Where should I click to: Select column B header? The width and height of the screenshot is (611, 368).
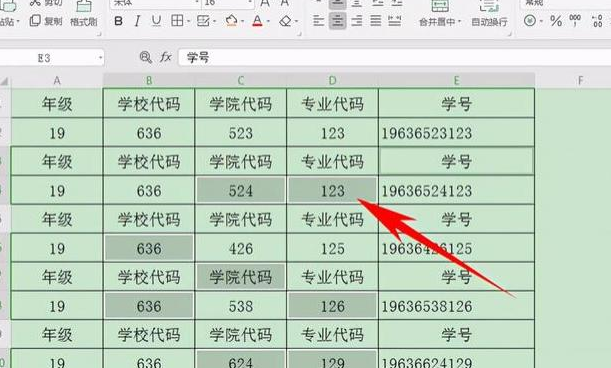149,81
